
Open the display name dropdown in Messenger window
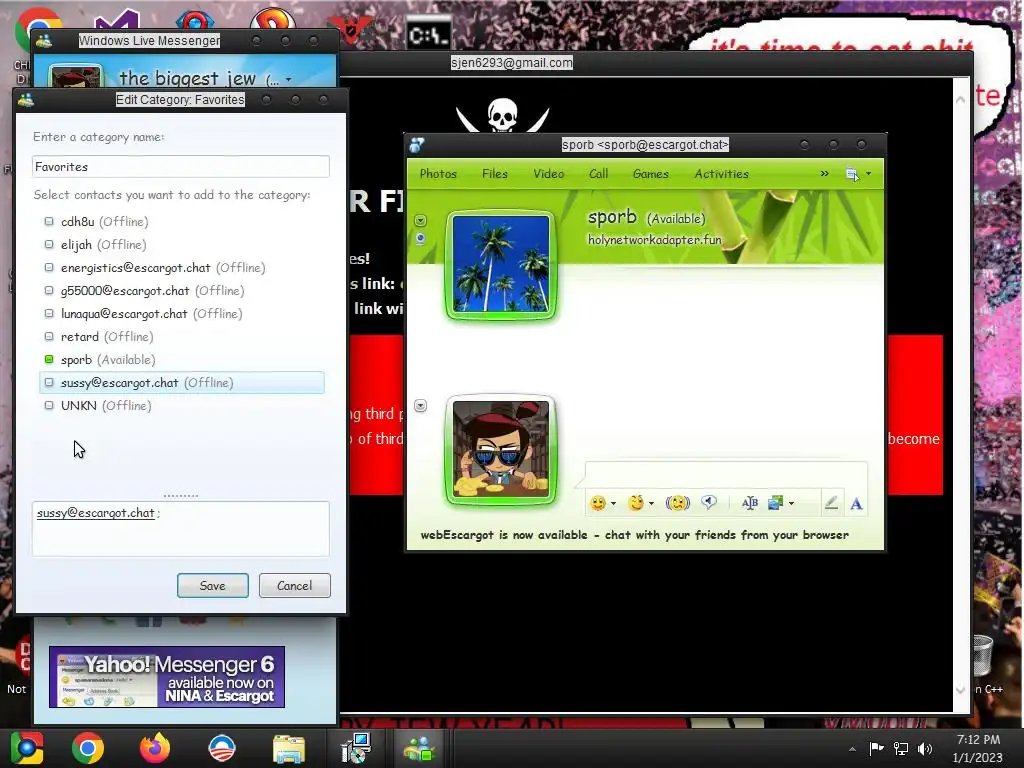(289, 80)
